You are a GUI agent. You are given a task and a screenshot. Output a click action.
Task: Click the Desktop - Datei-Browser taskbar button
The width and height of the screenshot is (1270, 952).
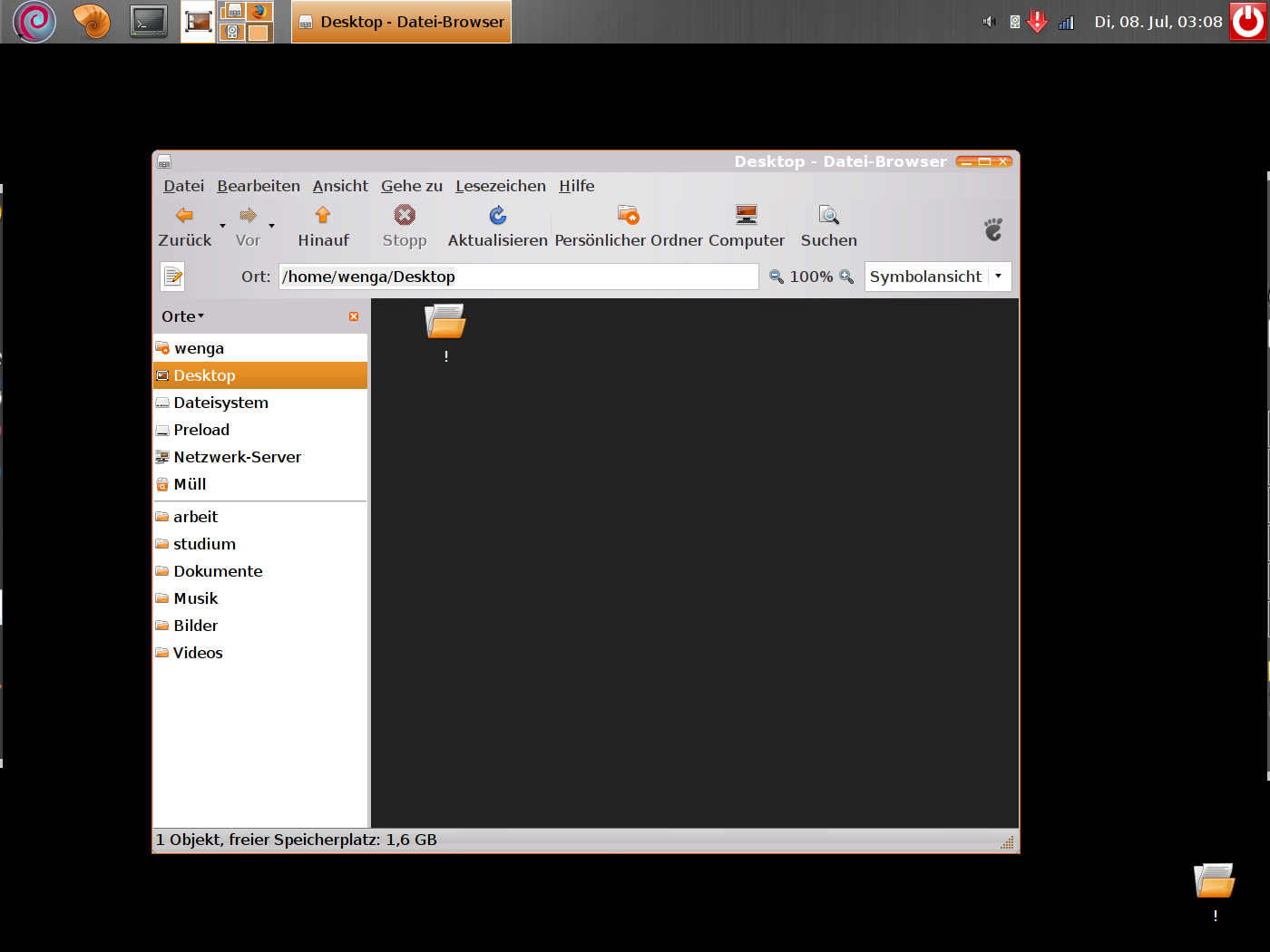(401, 22)
